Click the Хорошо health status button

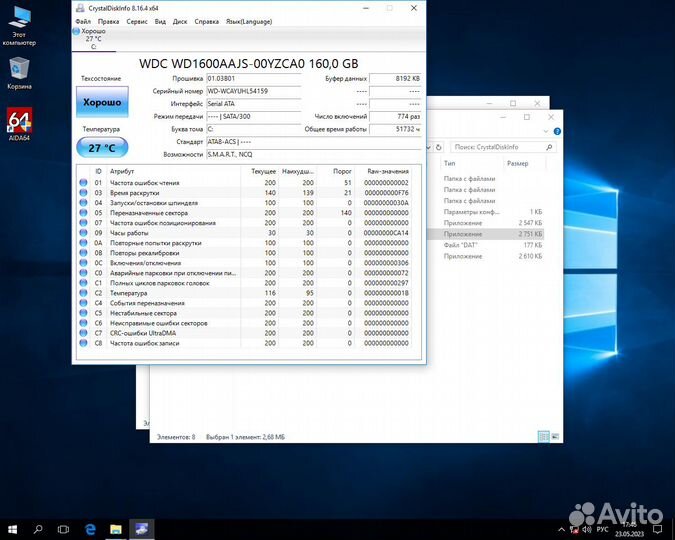point(102,102)
